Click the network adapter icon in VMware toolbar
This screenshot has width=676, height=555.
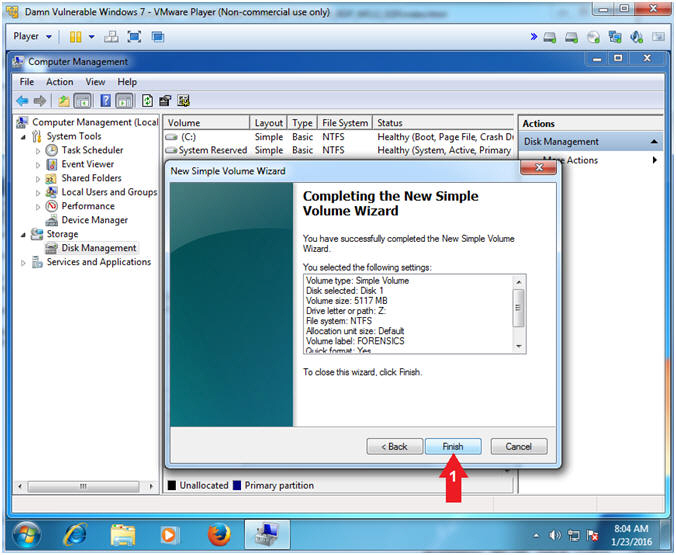click(615, 38)
